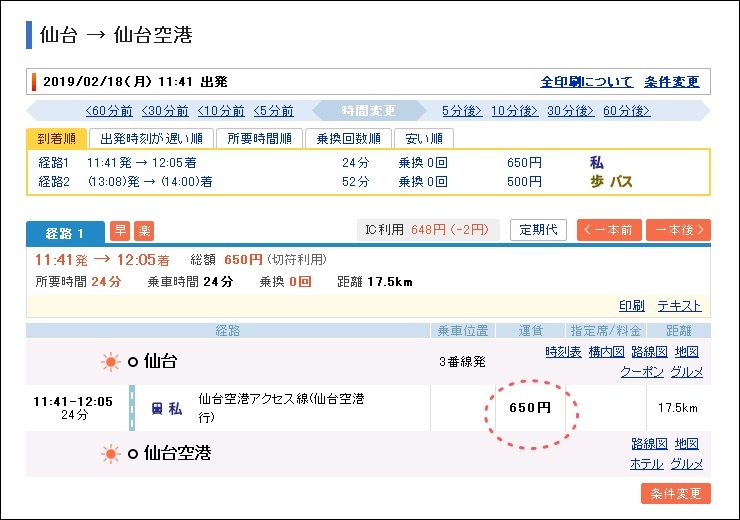This screenshot has width=740, height=520.
Task: Click 3番線発 platform text
Action: (462, 362)
